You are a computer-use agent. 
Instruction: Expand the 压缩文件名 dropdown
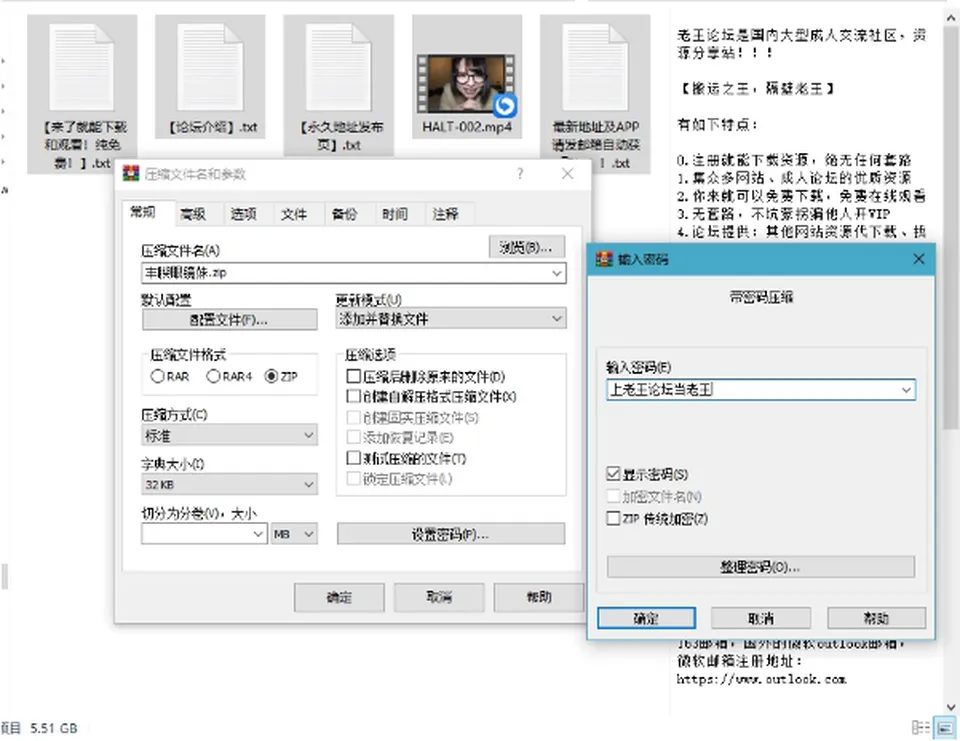pos(557,273)
